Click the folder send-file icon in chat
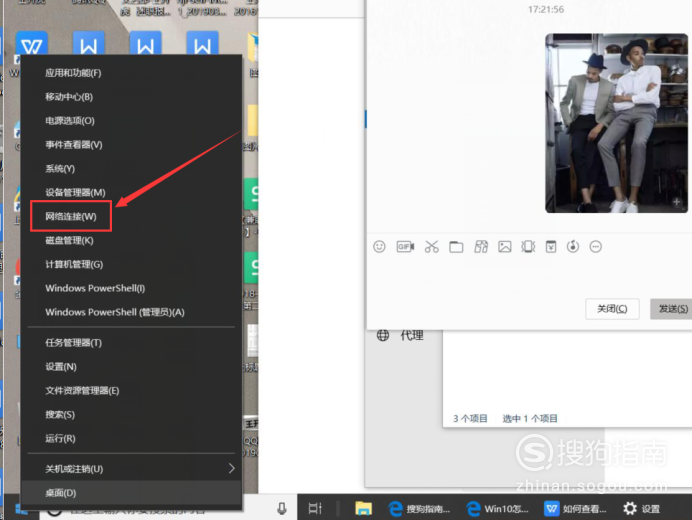This screenshot has width=692, height=520. pos(456,246)
